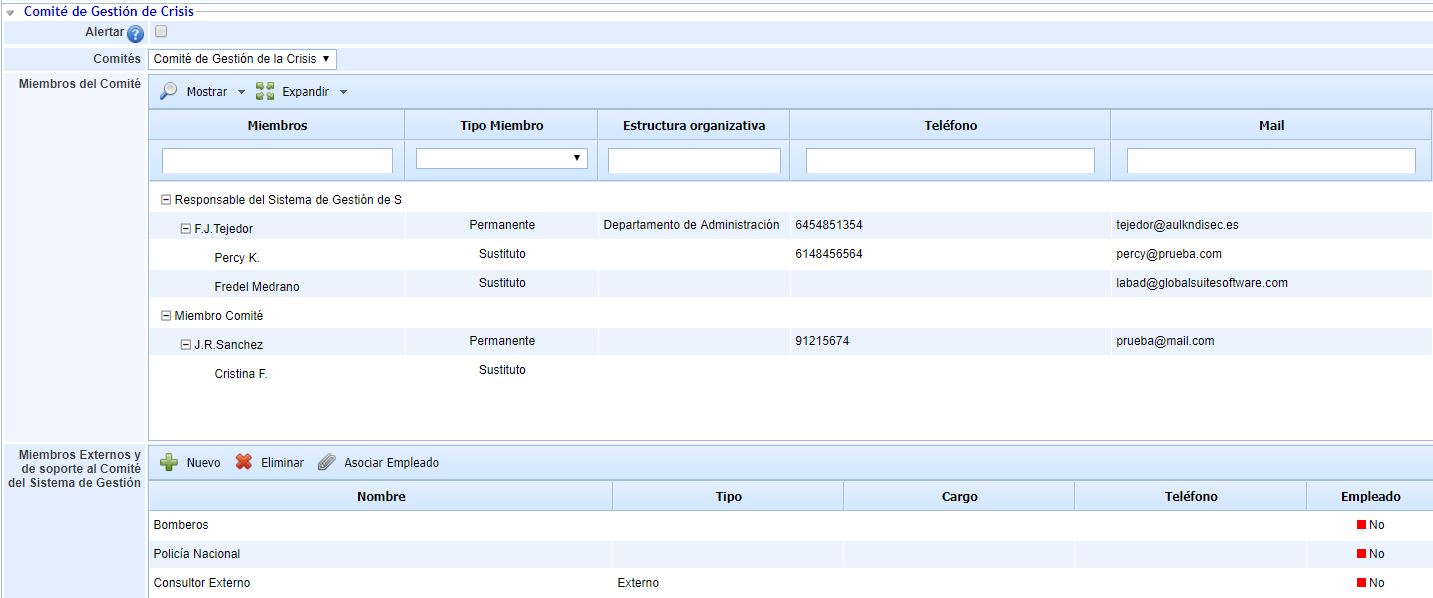1433x598 pixels.
Task: Click the paperclip Asociar Empleado icon
Action: [x=326, y=462]
